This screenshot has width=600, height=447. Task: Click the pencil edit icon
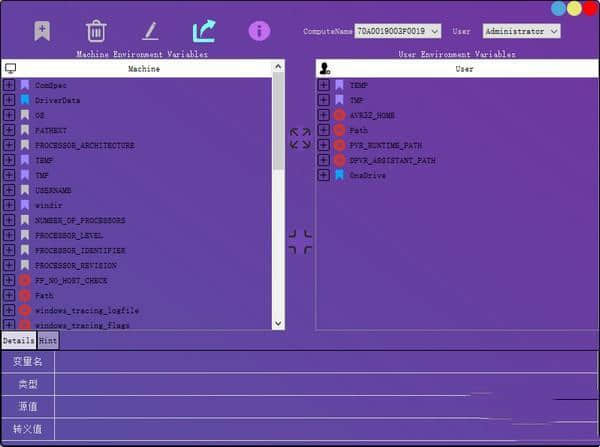coord(150,31)
